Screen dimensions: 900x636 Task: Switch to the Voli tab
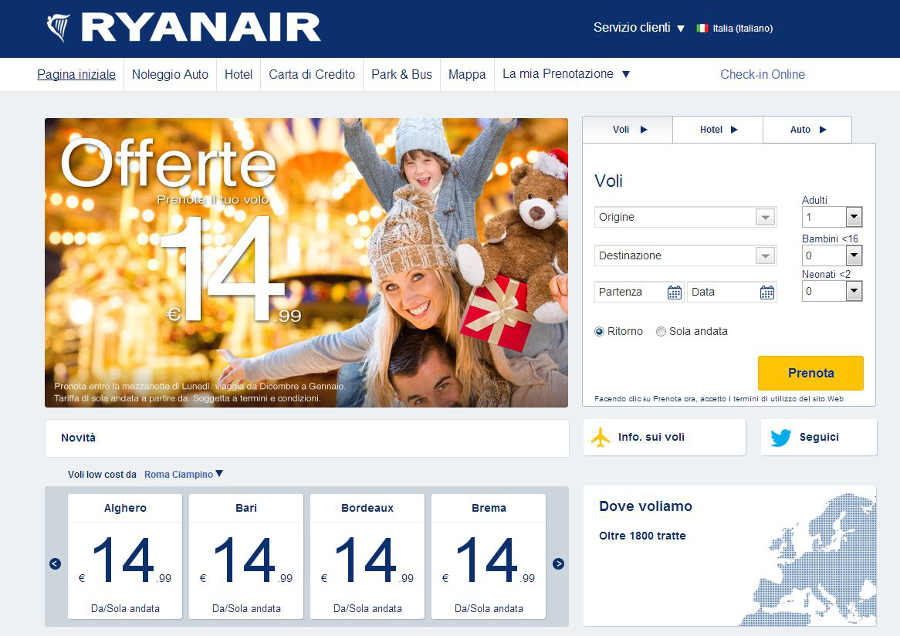click(628, 130)
